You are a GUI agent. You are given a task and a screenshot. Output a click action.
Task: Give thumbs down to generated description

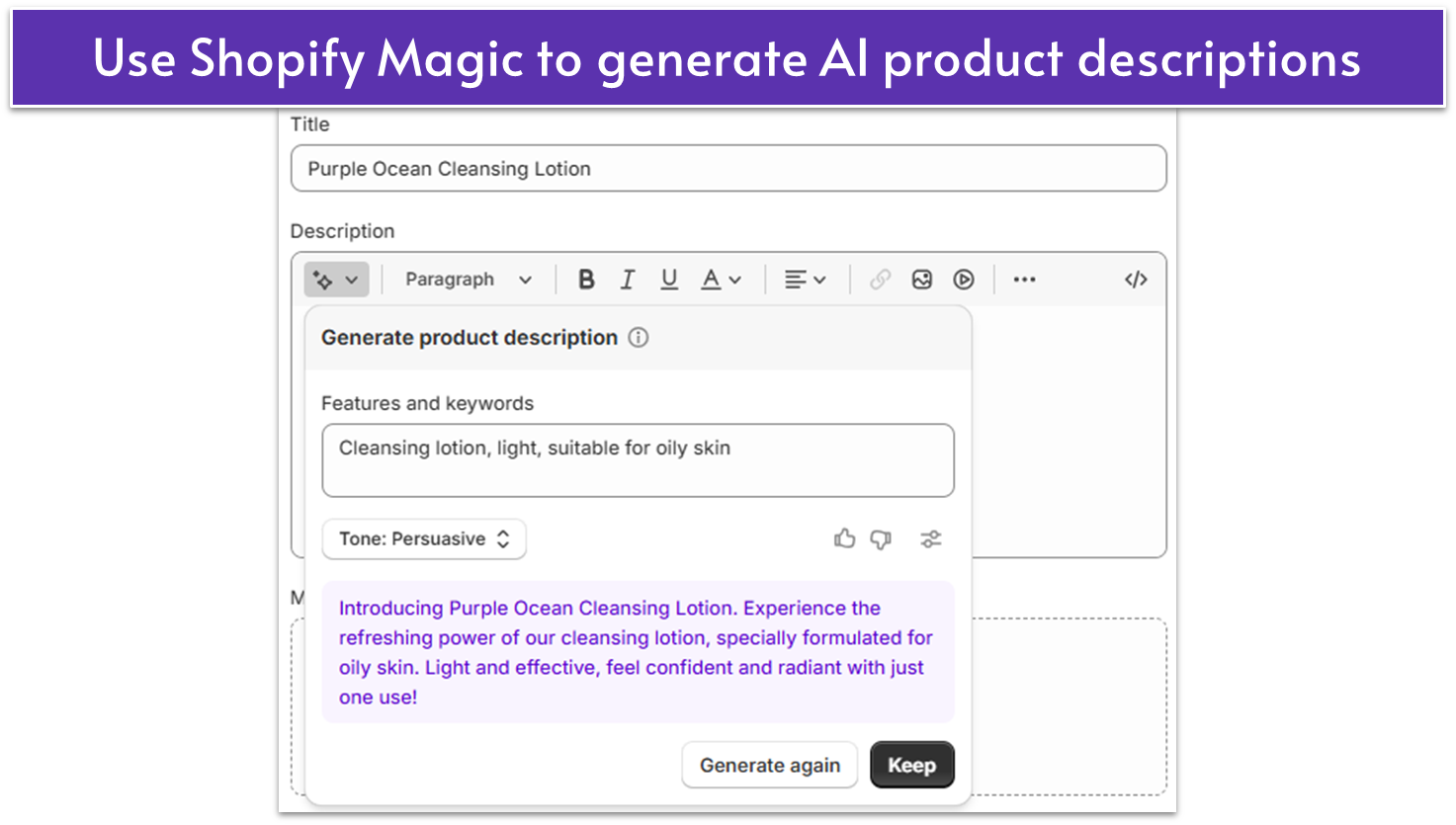point(881,538)
